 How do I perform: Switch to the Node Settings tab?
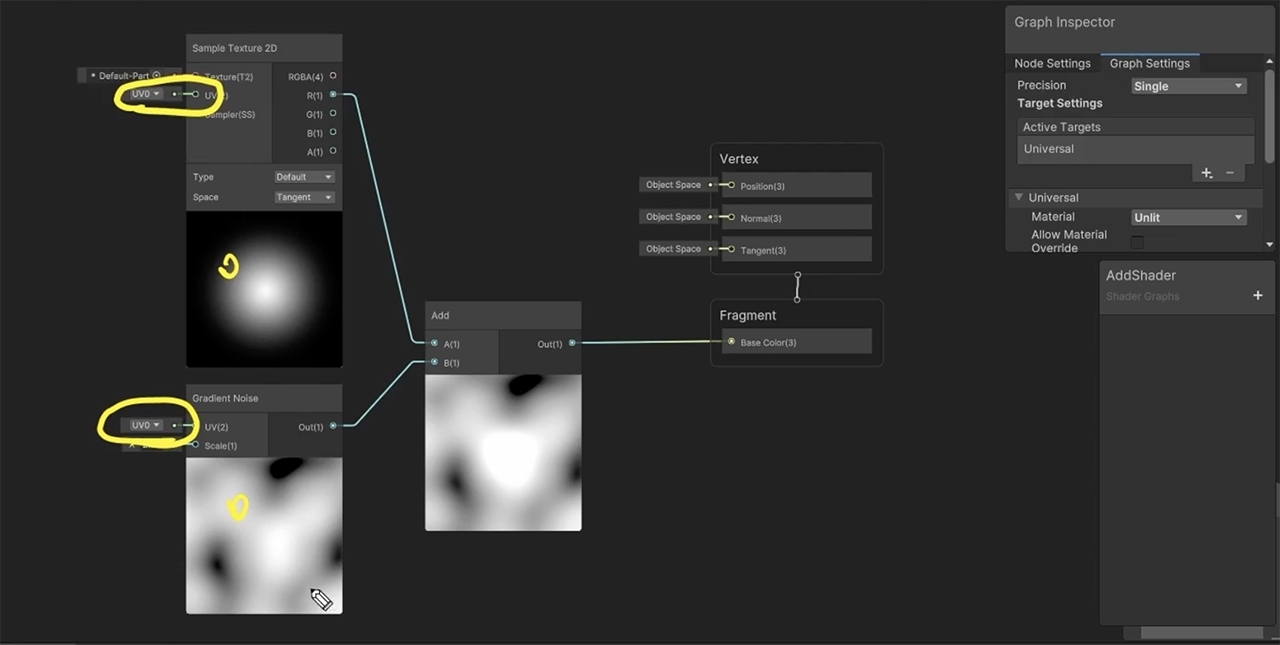[x=1052, y=63]
